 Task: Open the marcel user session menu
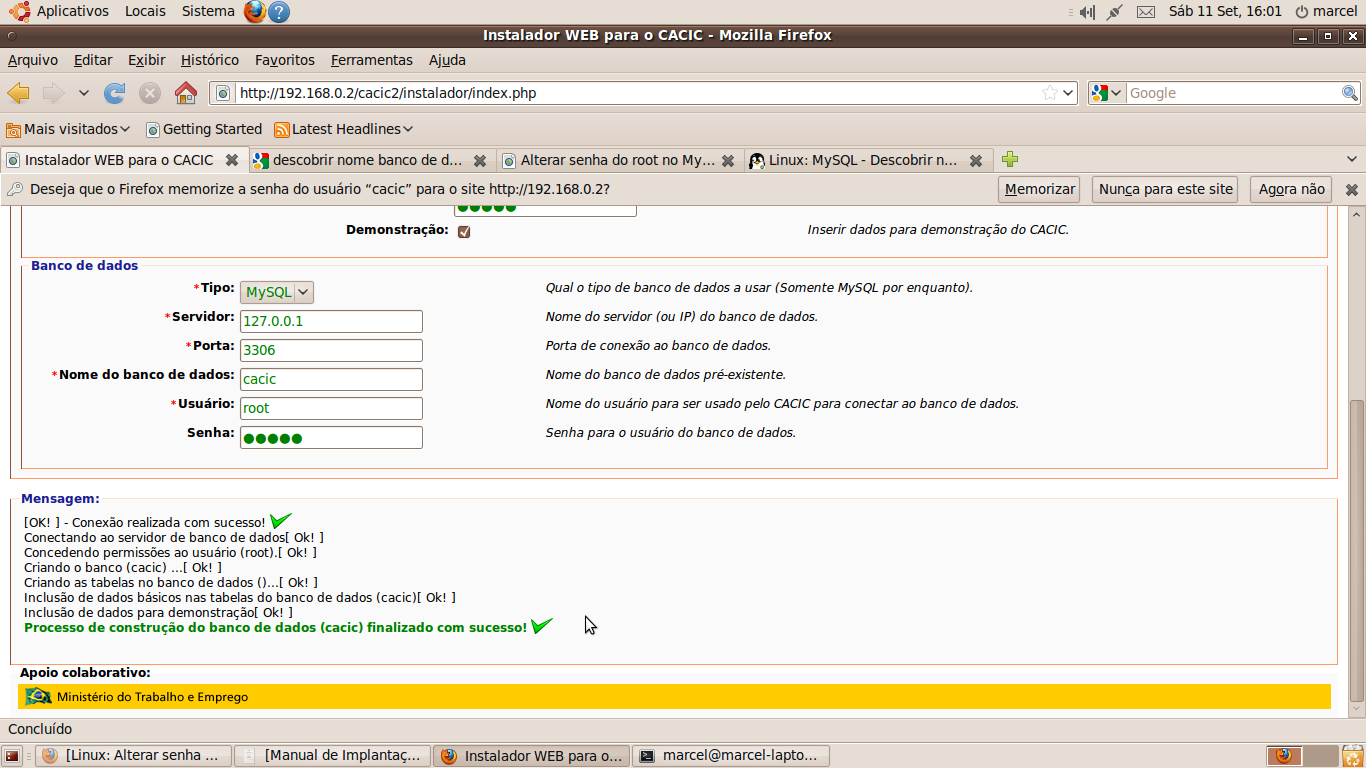click(1326, 11)
